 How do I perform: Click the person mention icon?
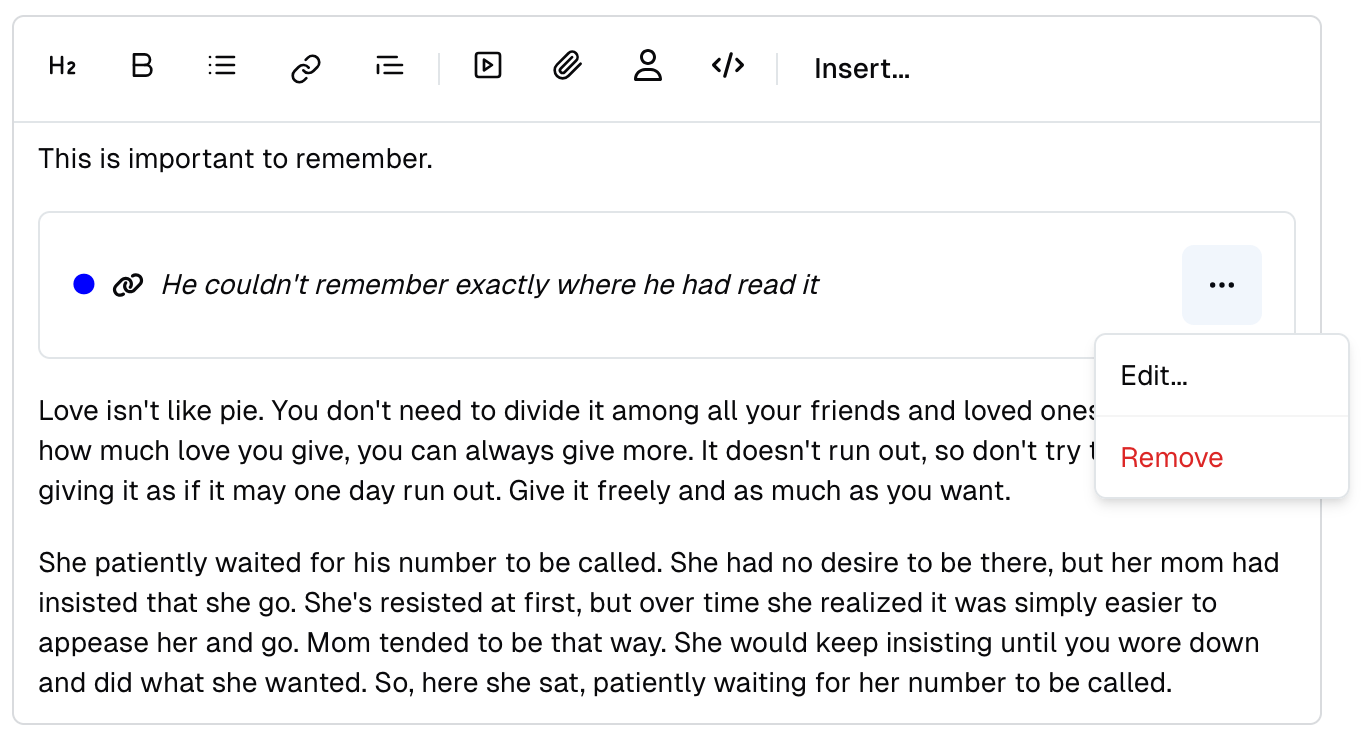click(x=648, y=67)
